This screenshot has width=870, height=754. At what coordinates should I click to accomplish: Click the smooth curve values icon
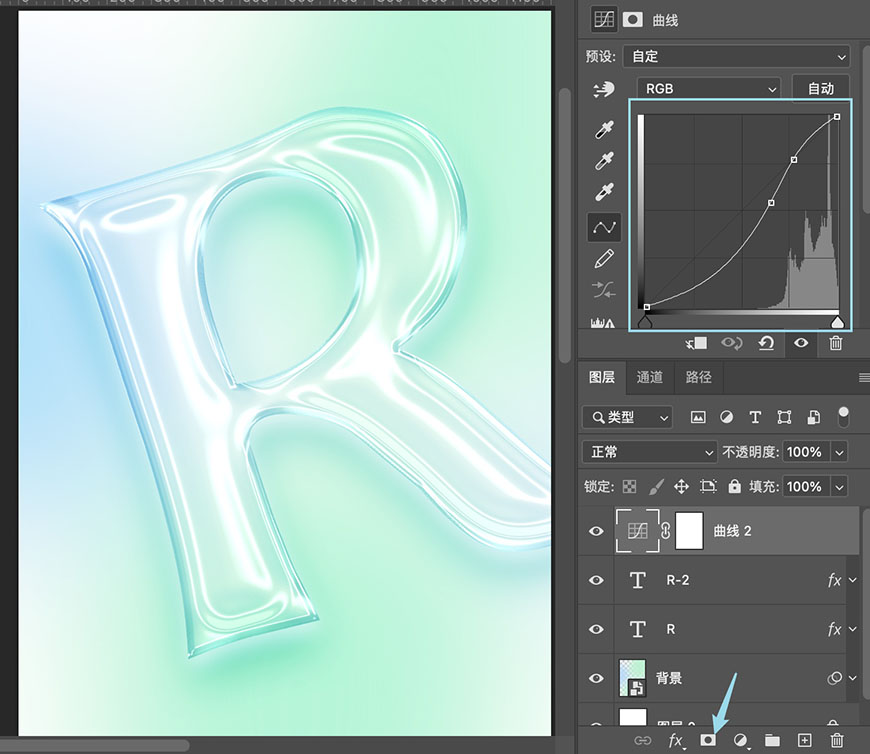click(x=604, y=290)
